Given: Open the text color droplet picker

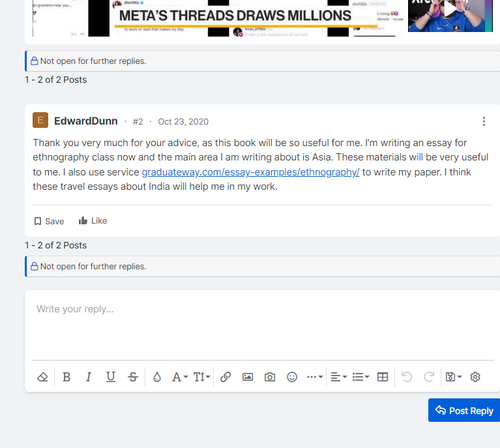Looking at the screenshot, I should click(157, 377).
